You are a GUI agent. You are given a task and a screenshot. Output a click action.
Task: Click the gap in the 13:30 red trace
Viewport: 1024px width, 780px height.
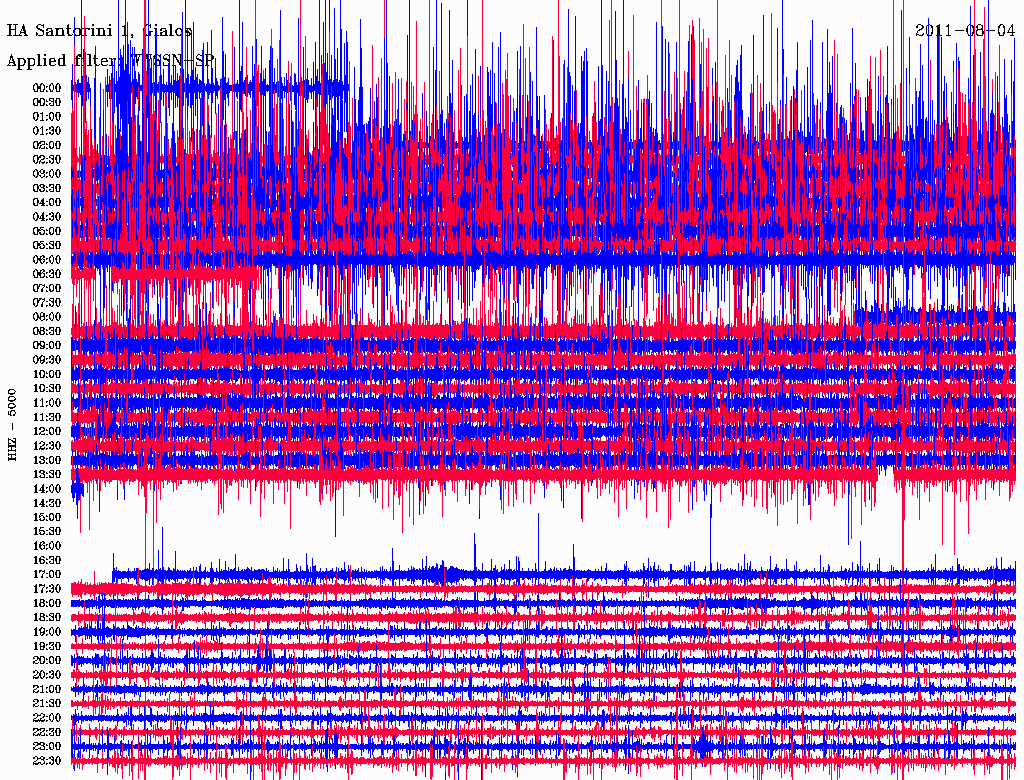[885, 474]
